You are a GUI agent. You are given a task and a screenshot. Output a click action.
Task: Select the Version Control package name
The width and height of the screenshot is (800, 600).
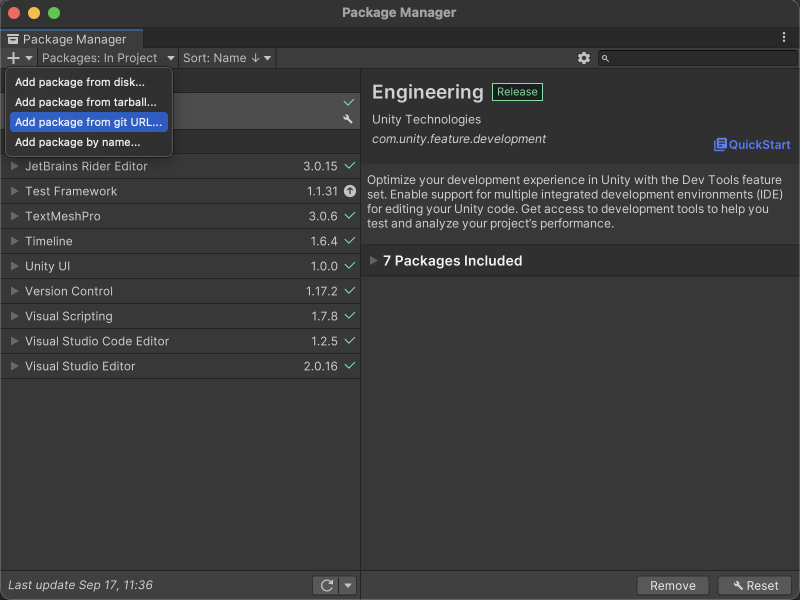(69, 291)
